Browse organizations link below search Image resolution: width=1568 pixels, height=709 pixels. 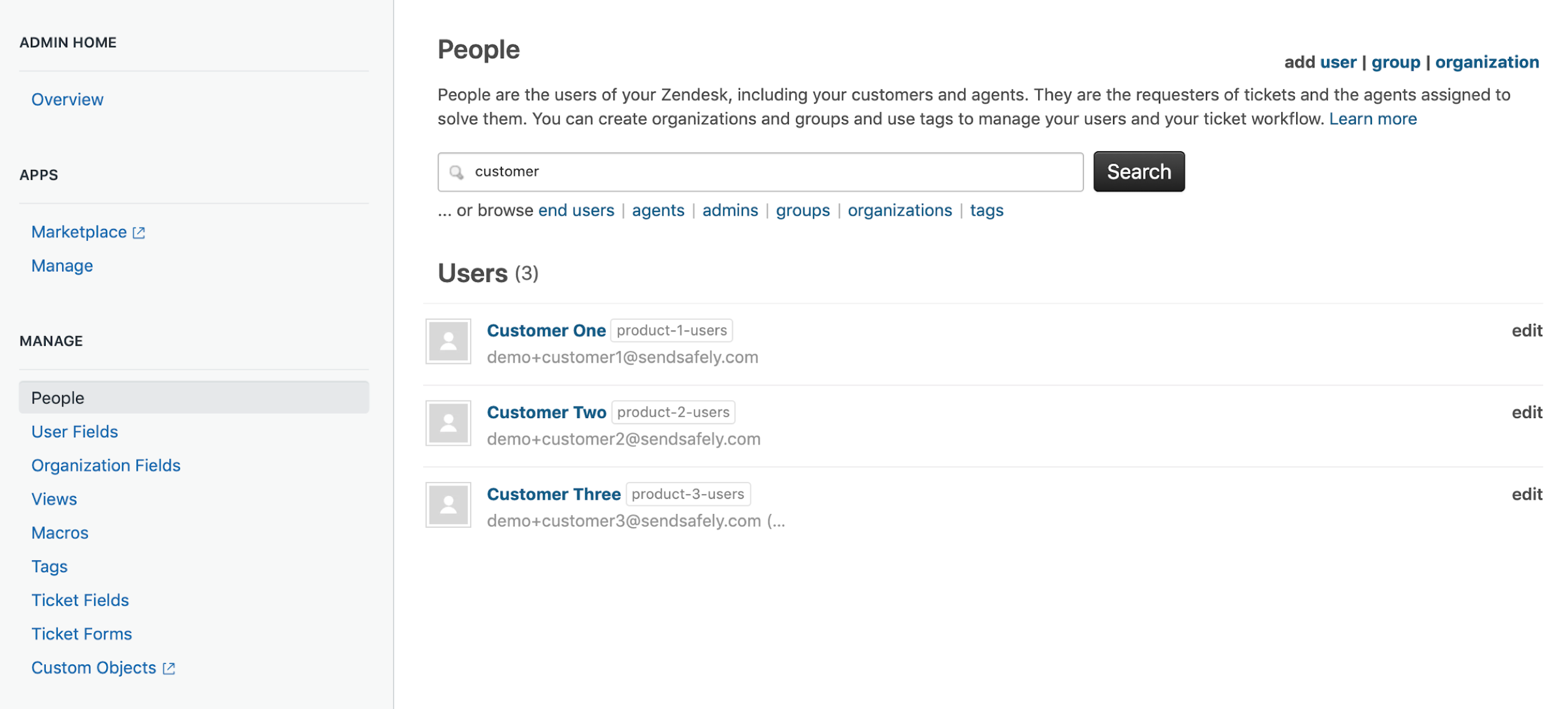click(899, 211)
